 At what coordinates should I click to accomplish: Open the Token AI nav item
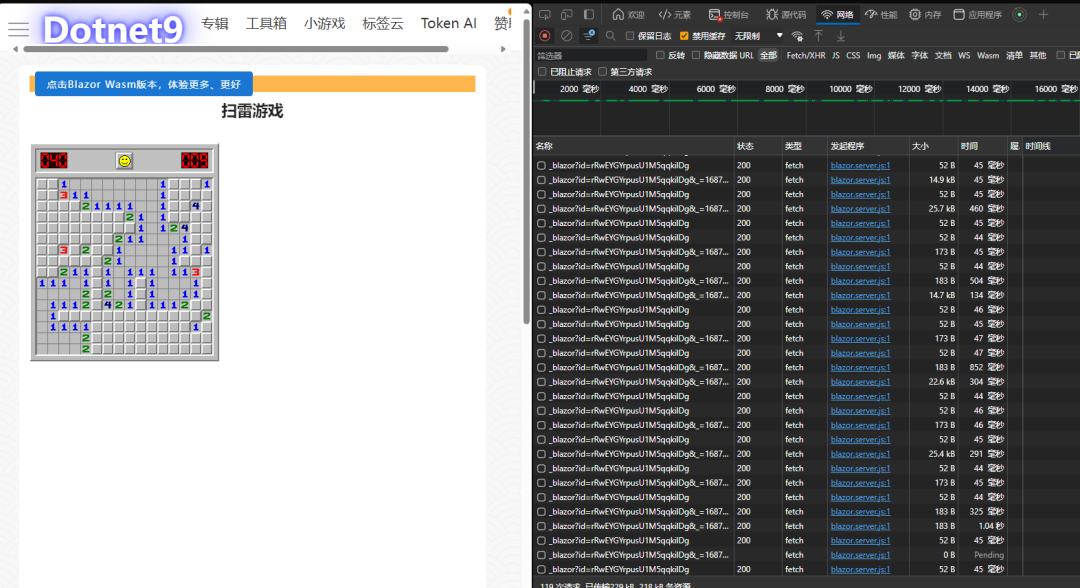(x=448, y=23)
